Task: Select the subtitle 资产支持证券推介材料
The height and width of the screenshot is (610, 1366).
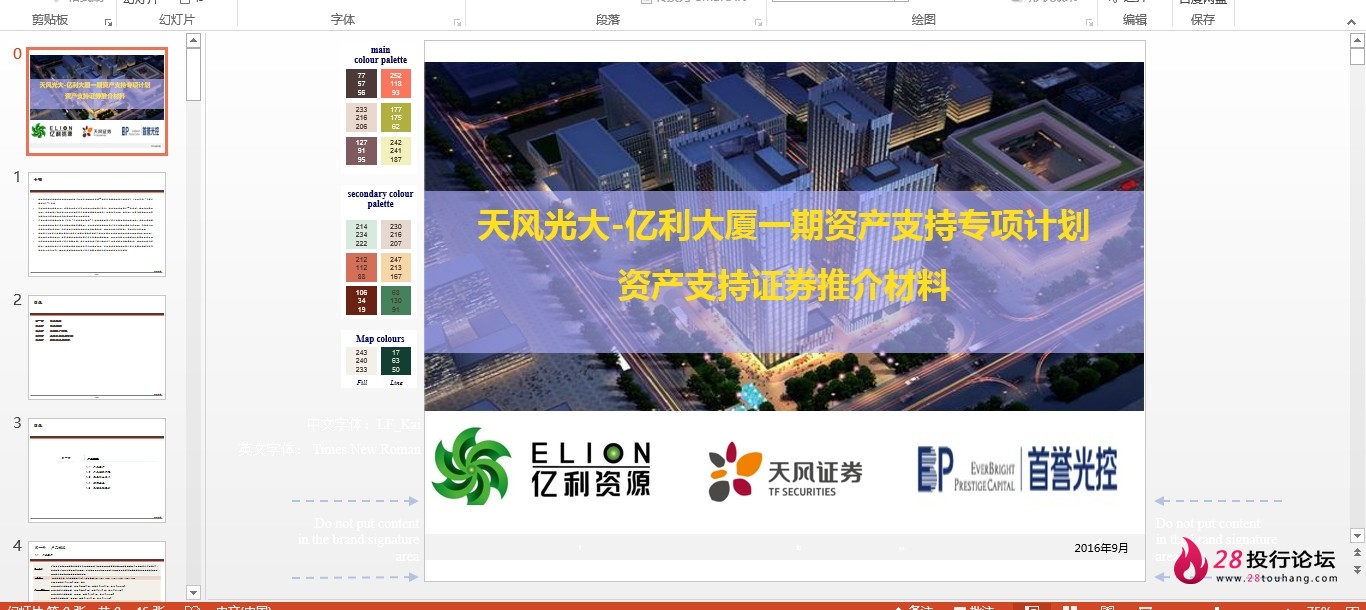Action: (783, 286)
